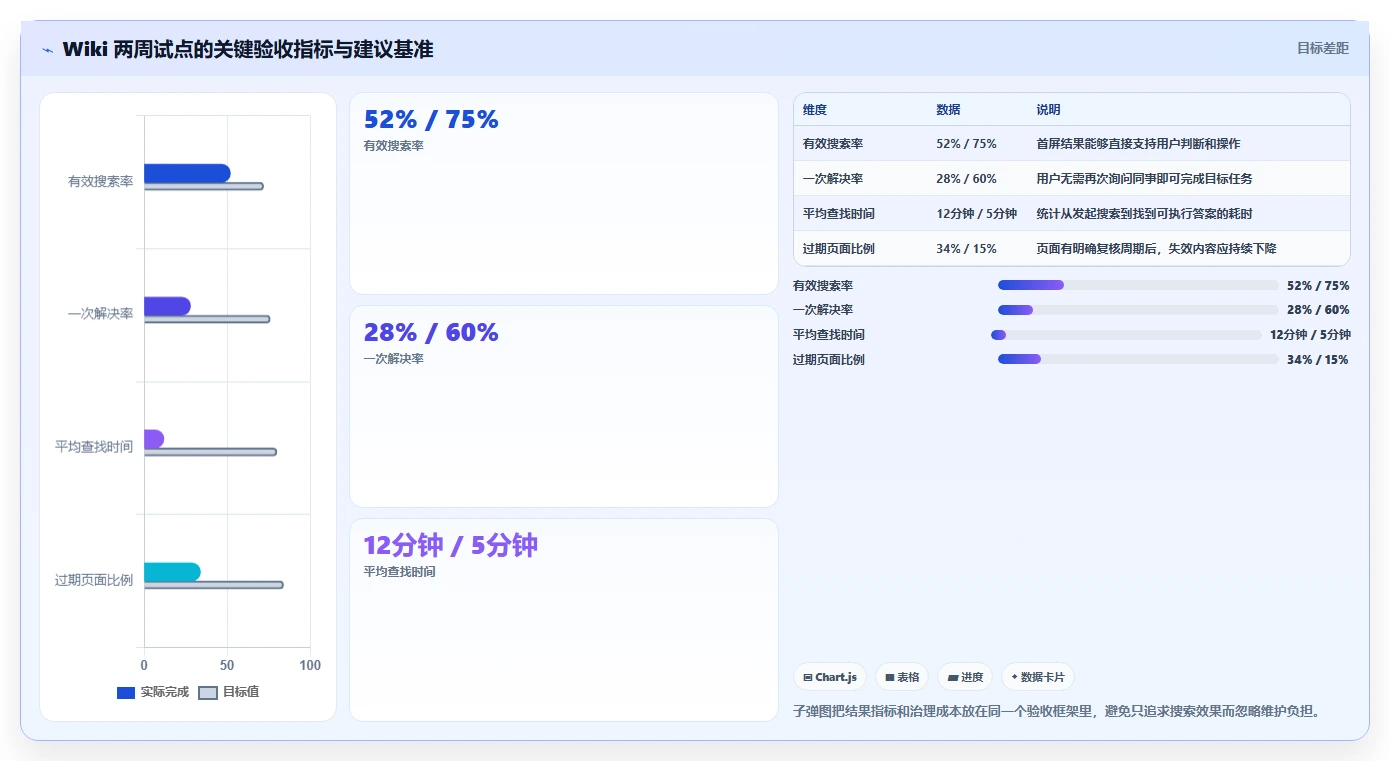Click the large '12分钟 / 5分钟' card value
Screen dimensions: 1390x761
click(451, 546)
